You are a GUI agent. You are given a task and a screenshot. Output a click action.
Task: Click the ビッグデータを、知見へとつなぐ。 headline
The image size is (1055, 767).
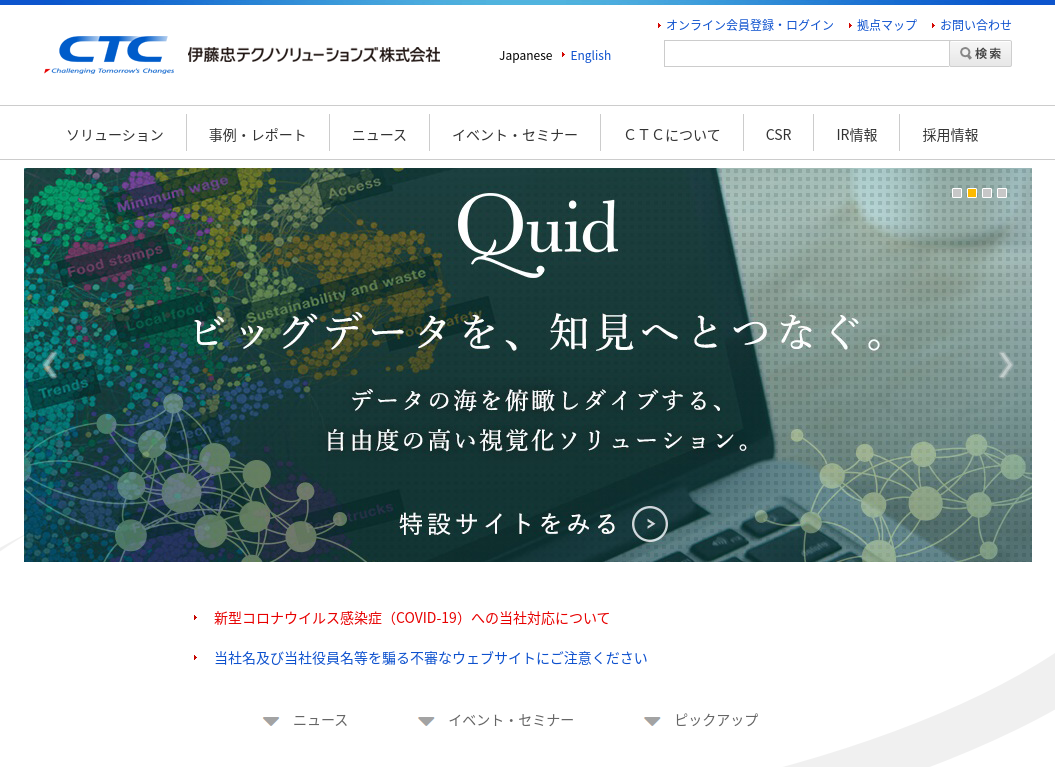click(x=538, y=332)
